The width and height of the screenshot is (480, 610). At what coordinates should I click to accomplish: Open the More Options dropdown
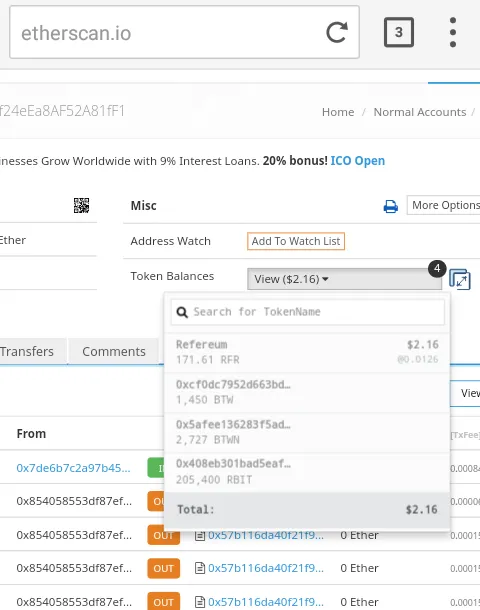click(443, 205)
